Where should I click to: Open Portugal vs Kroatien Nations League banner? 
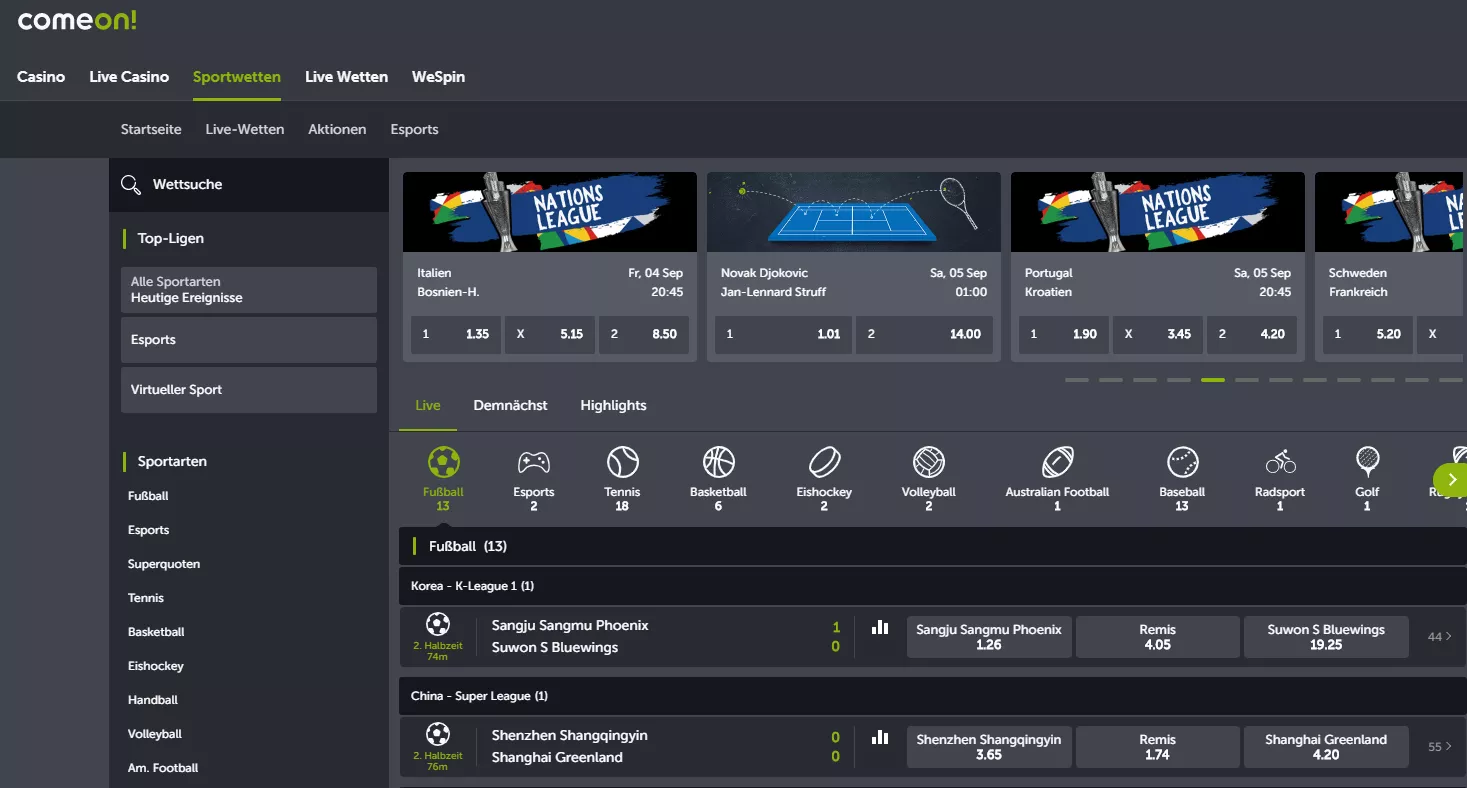[1158, 212]
